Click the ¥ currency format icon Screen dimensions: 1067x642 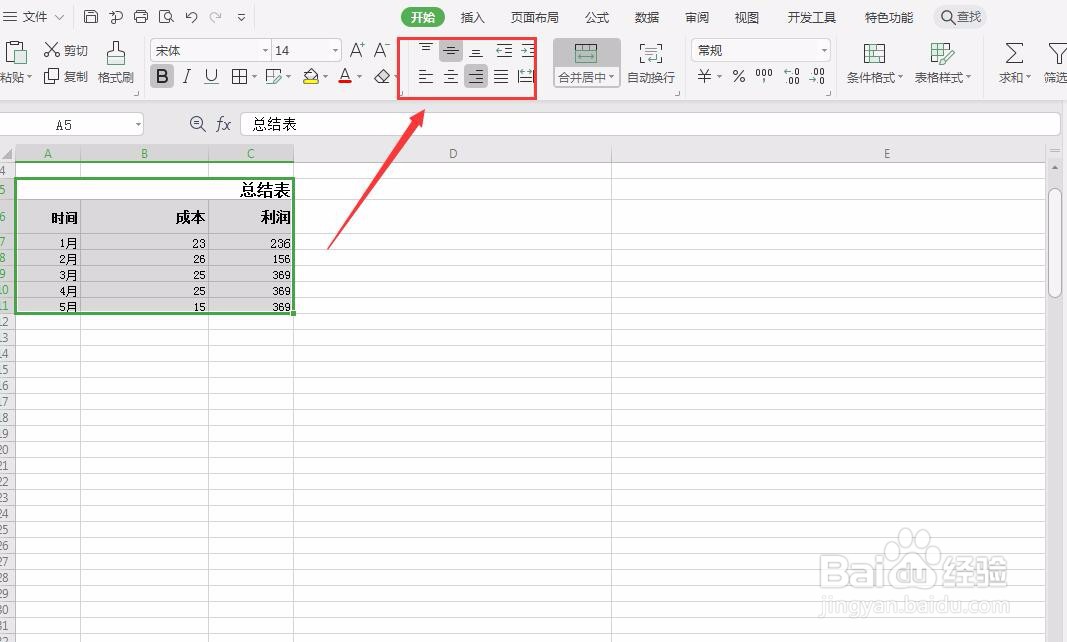[705, 75]
